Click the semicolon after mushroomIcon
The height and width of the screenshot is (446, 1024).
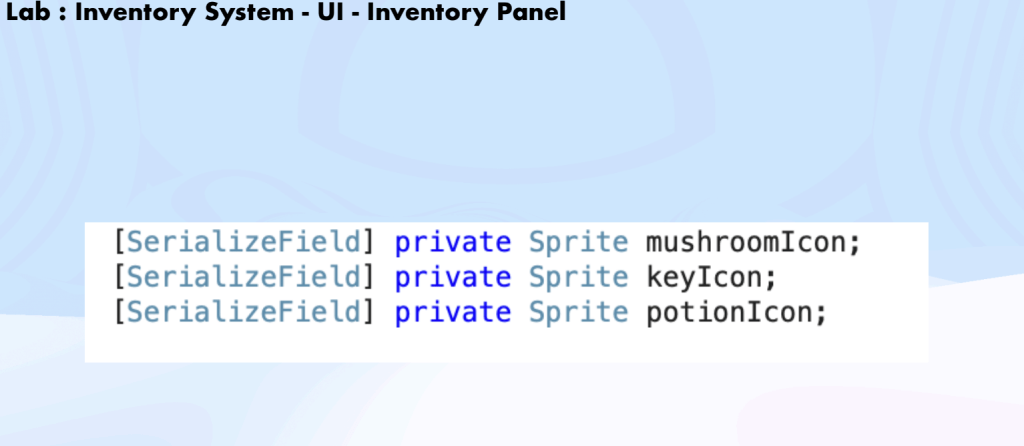click(x=856, y=245)
